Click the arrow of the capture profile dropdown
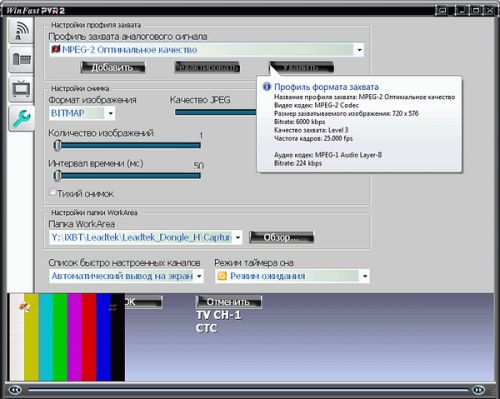The width and height of the screenshot is (500, 399). click(359, 50)
